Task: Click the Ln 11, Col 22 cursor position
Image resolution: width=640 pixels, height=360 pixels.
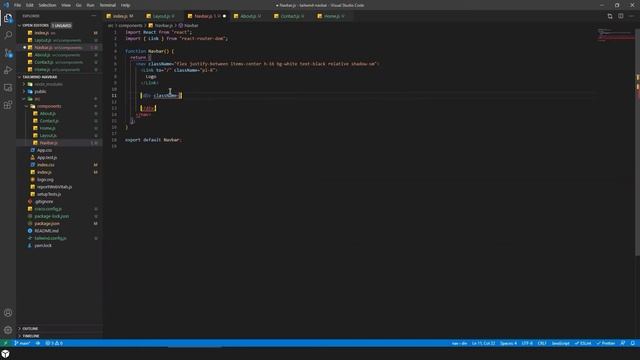Action: point(483,343)
